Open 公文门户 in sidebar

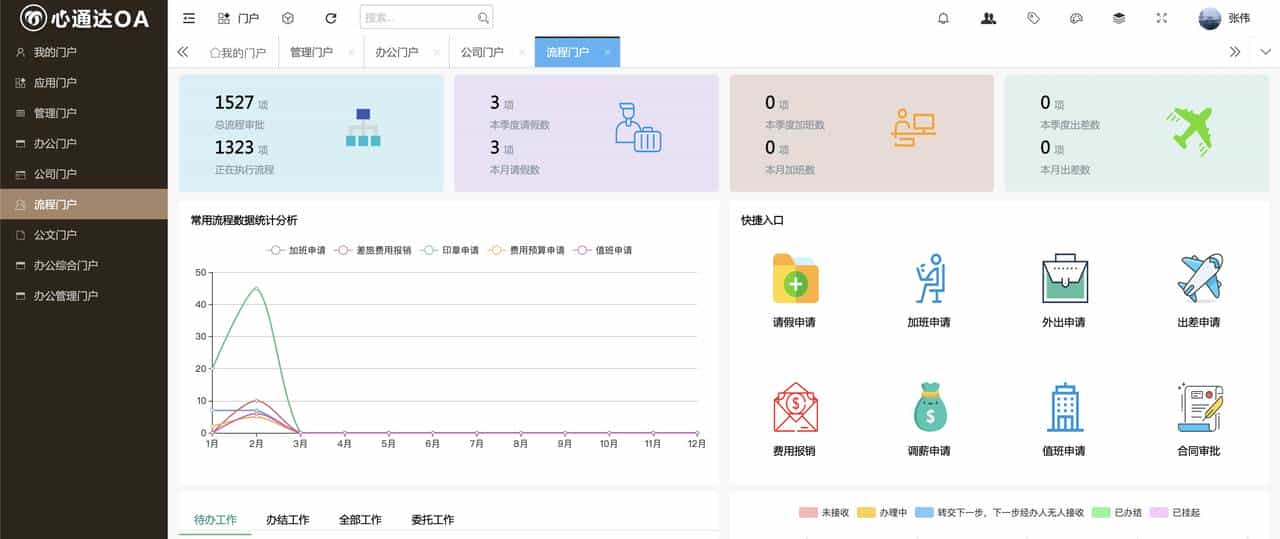click(x=84, y=235)
